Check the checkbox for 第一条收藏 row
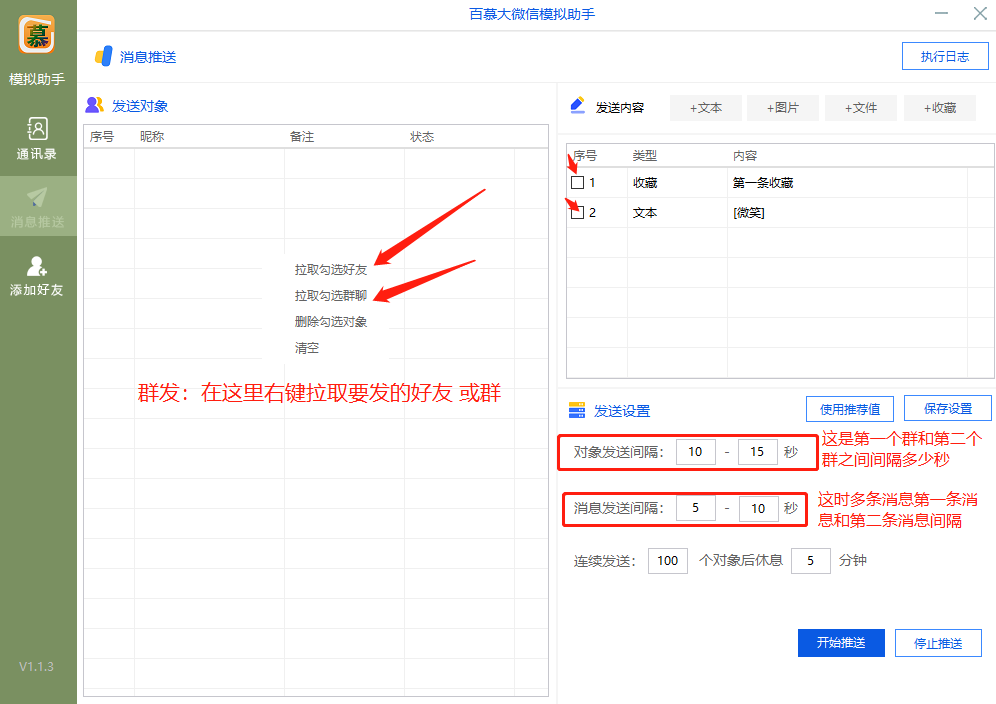The width and height of the screenshot is (996, 704). (x=575, y=183)
